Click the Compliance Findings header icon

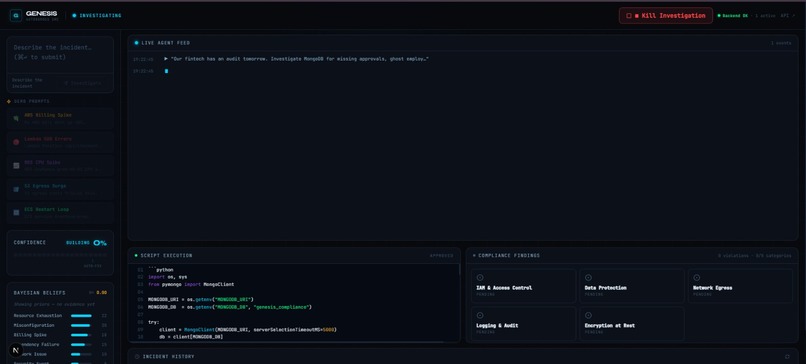pyautogui.click(x=474, y=256)
